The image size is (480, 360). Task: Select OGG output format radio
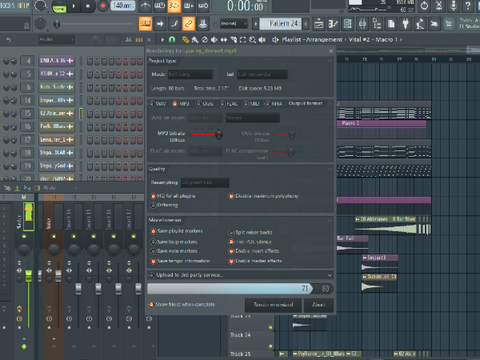point(198,104)
